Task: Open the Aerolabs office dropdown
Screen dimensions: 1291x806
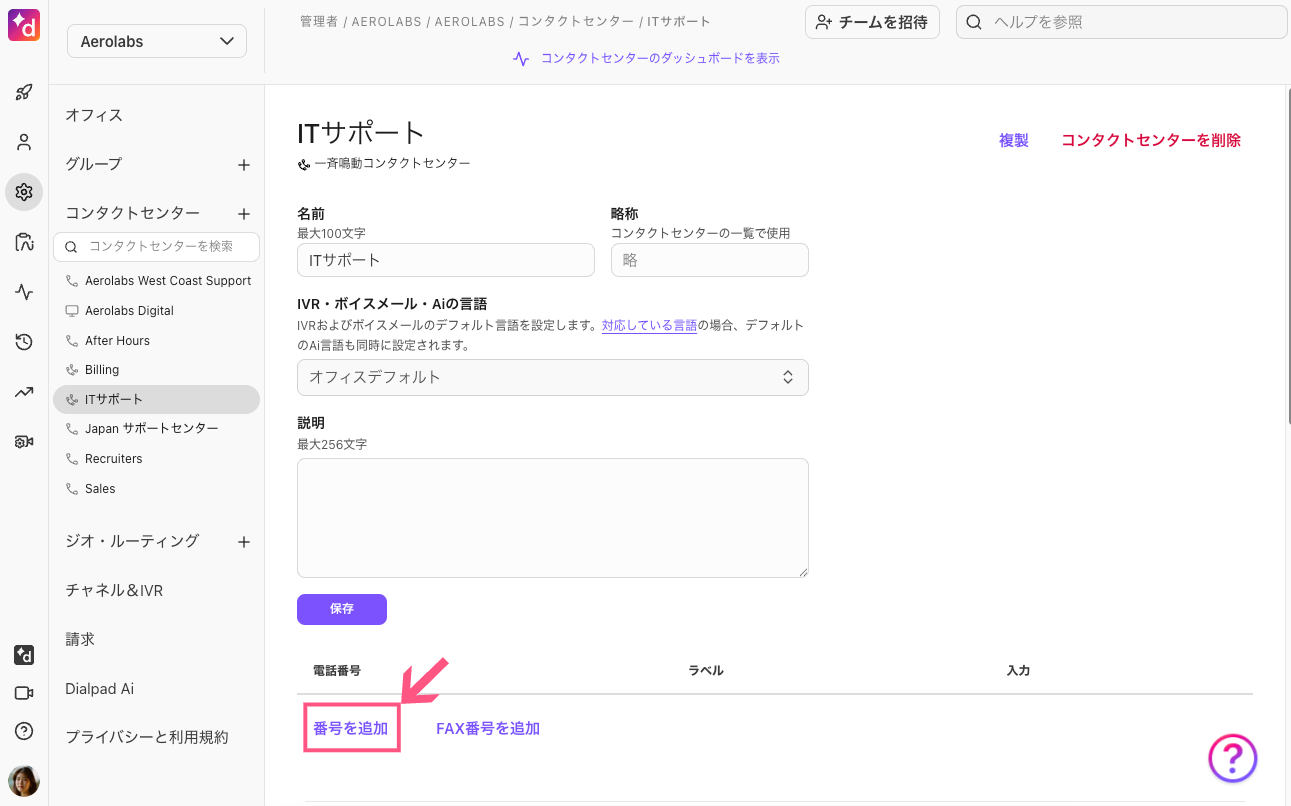Action: [x=157, y=41]
